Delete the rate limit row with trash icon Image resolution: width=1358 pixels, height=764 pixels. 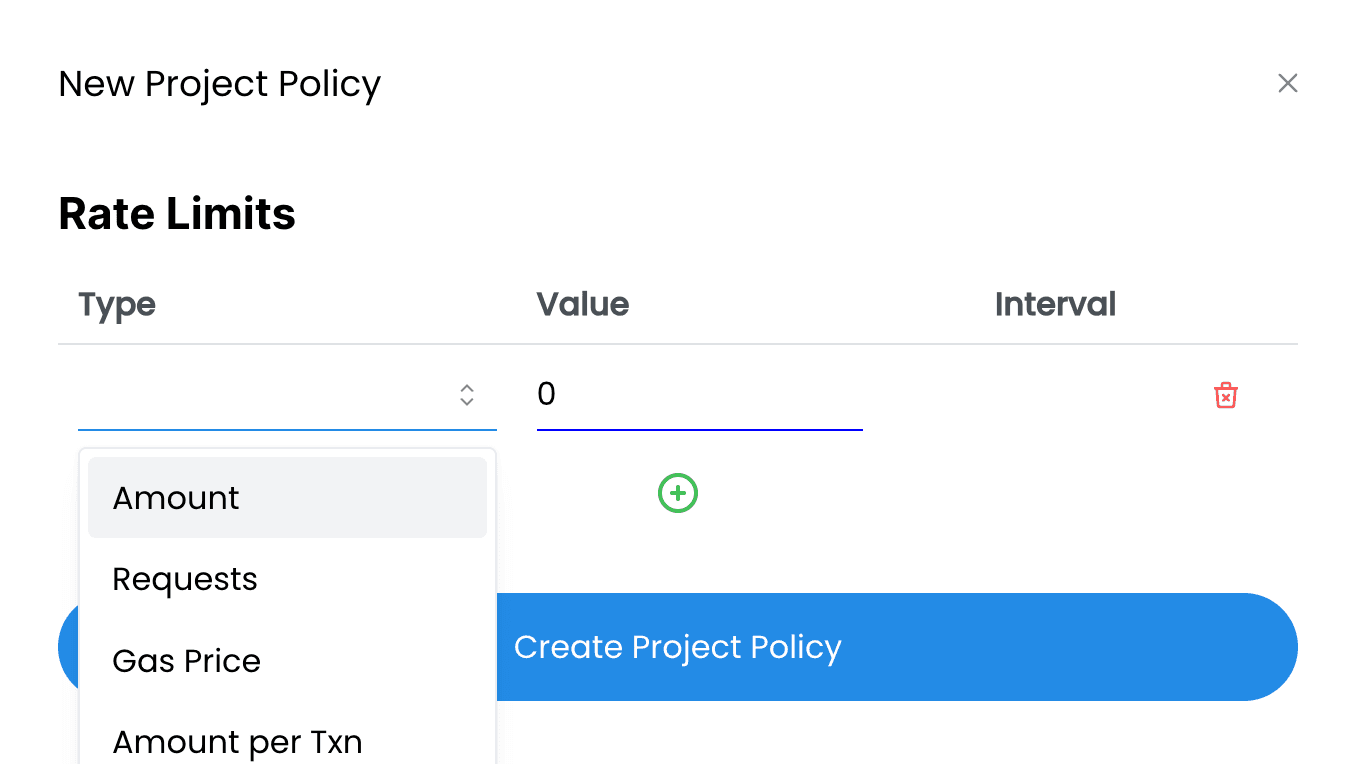point(1225,395)
